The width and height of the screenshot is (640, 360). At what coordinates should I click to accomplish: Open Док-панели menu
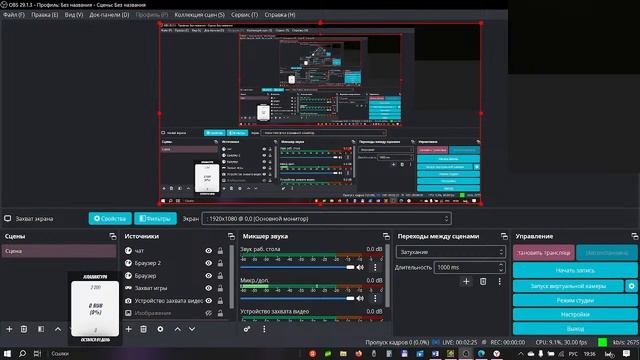pos(109,15)
